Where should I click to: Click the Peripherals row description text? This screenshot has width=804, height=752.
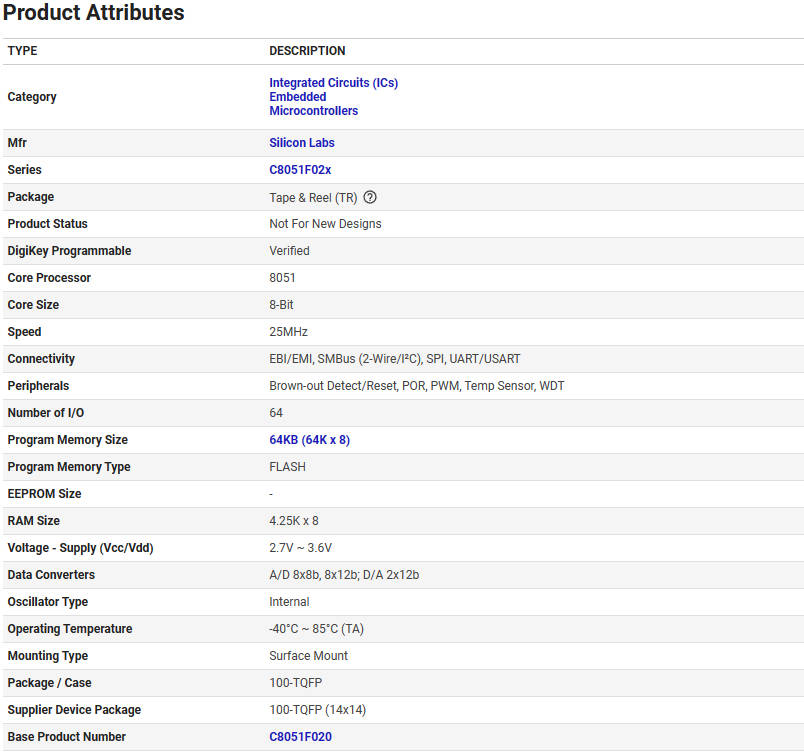coord(416,386)
